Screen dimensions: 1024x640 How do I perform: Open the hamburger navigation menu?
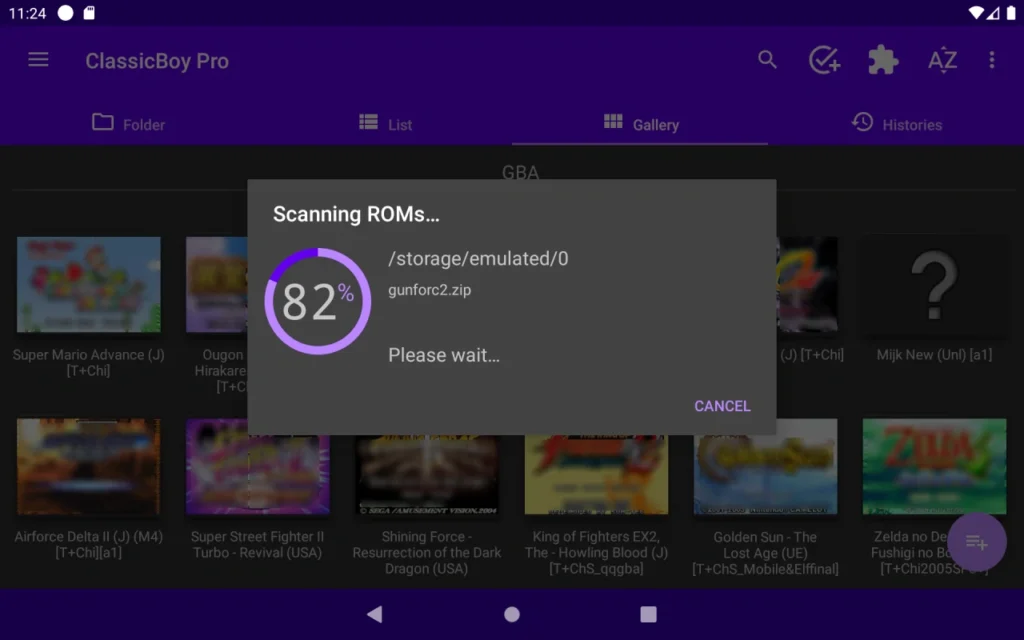[38, 60]
